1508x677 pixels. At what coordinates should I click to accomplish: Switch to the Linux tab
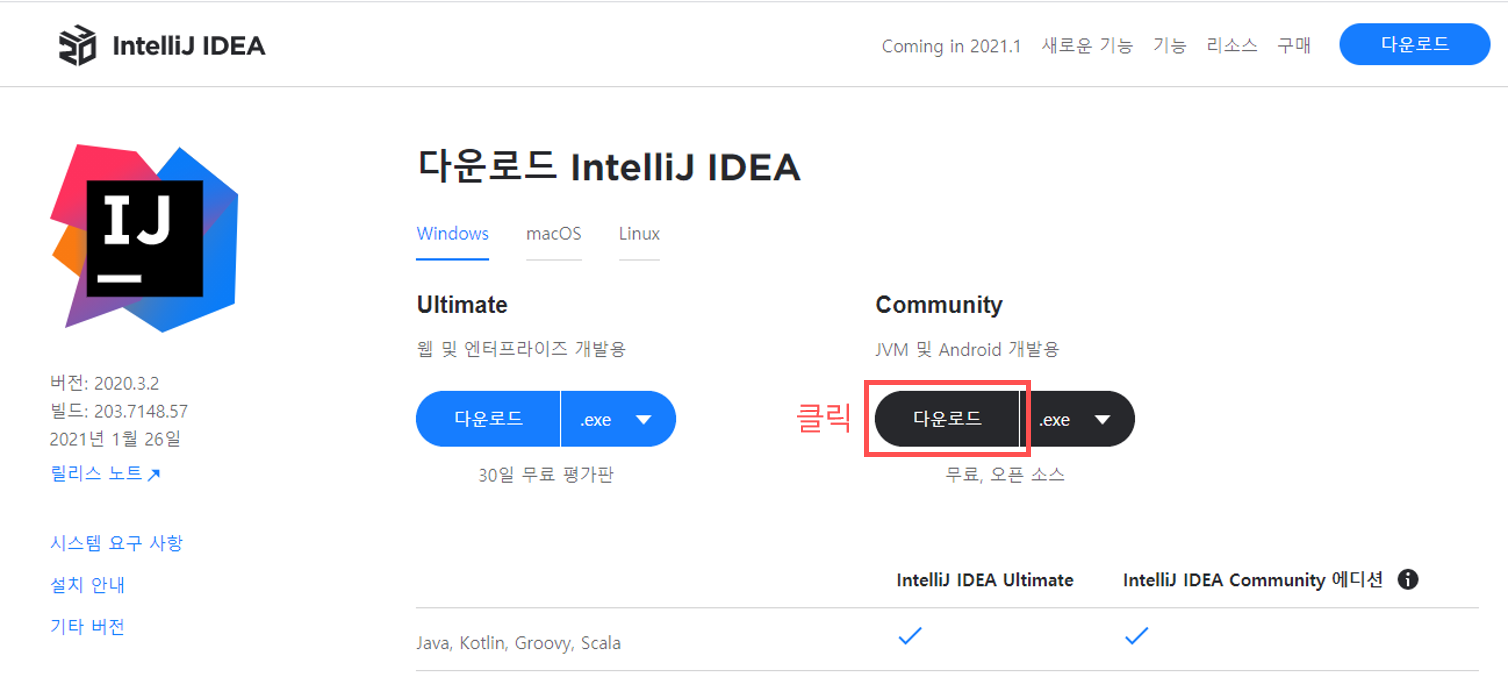tap(639, 233)
